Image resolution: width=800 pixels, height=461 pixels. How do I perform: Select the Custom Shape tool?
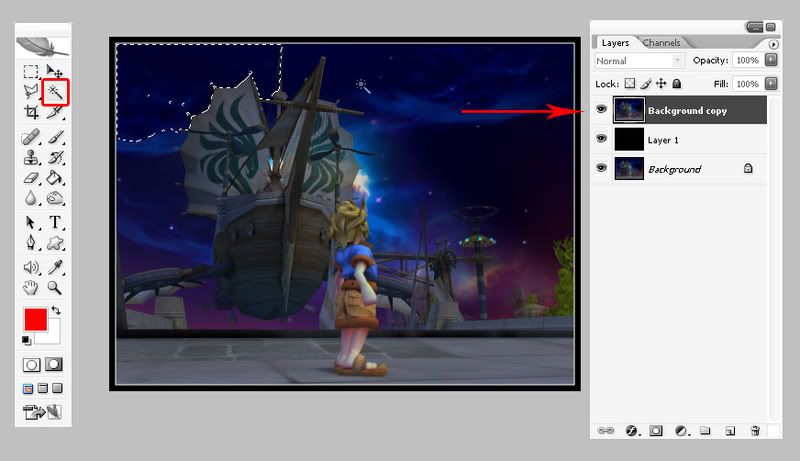pos(55,243)
